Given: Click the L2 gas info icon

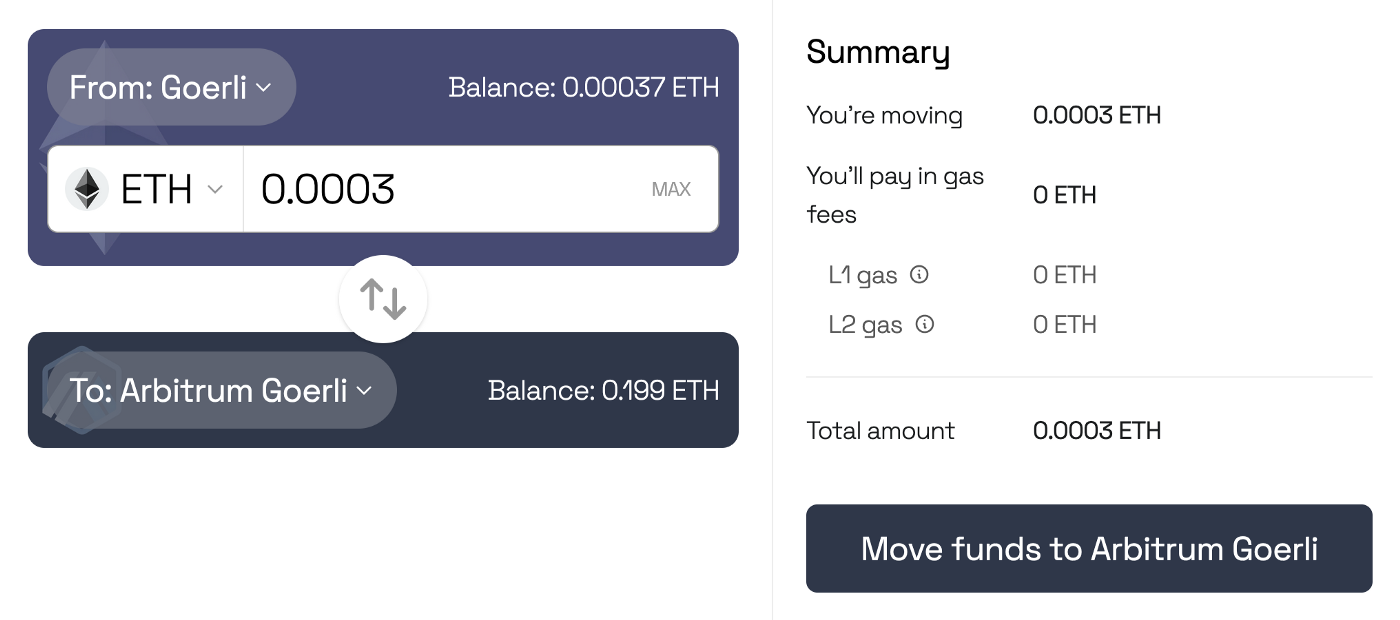Looking at the screenshot, I should click(925, 324).
